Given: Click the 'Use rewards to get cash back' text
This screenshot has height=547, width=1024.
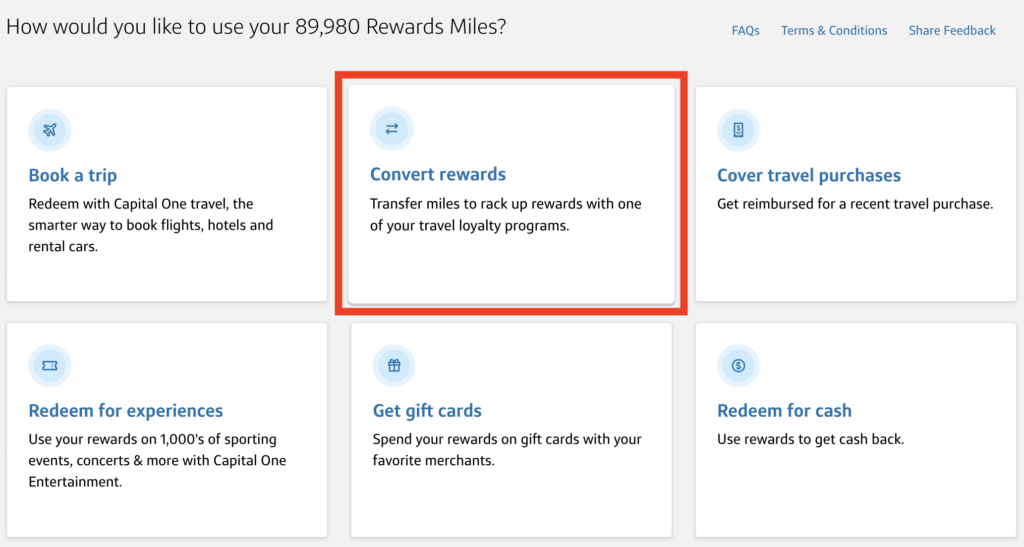Looking at the screenshot, I should [x=810, y=439].
